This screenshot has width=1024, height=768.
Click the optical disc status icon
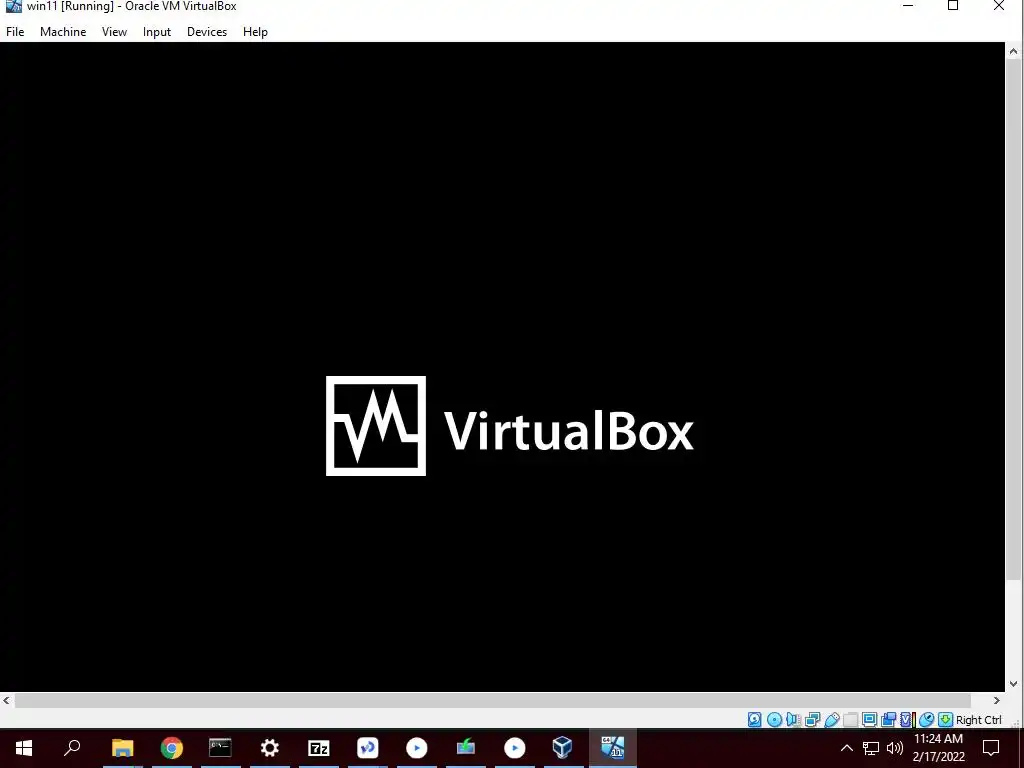click(774, 720)
